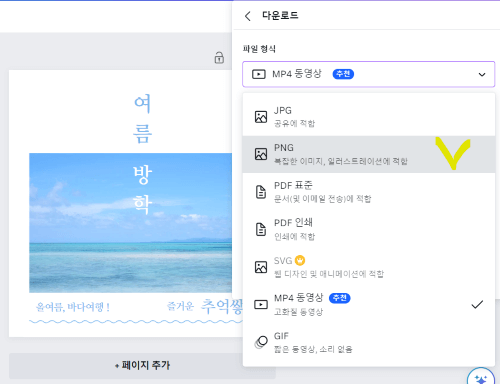The height and width of the screenshot is (384, 500).
Task: Select the 방학 vertical text on photo
Action: (142, 189)
